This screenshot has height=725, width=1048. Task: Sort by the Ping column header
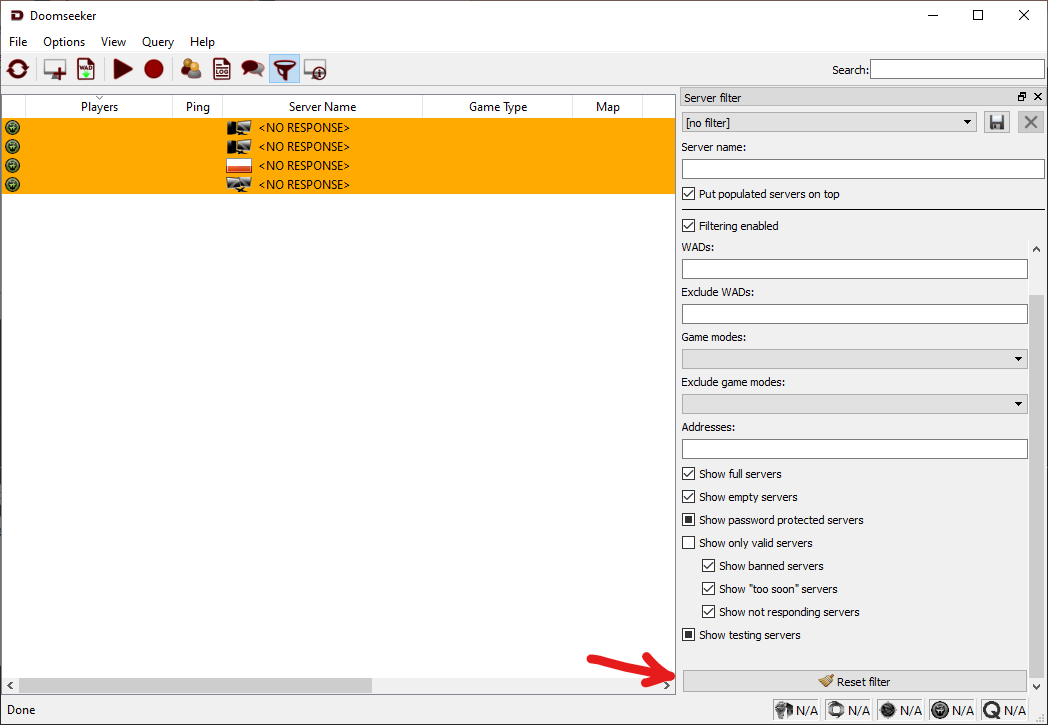198,107
